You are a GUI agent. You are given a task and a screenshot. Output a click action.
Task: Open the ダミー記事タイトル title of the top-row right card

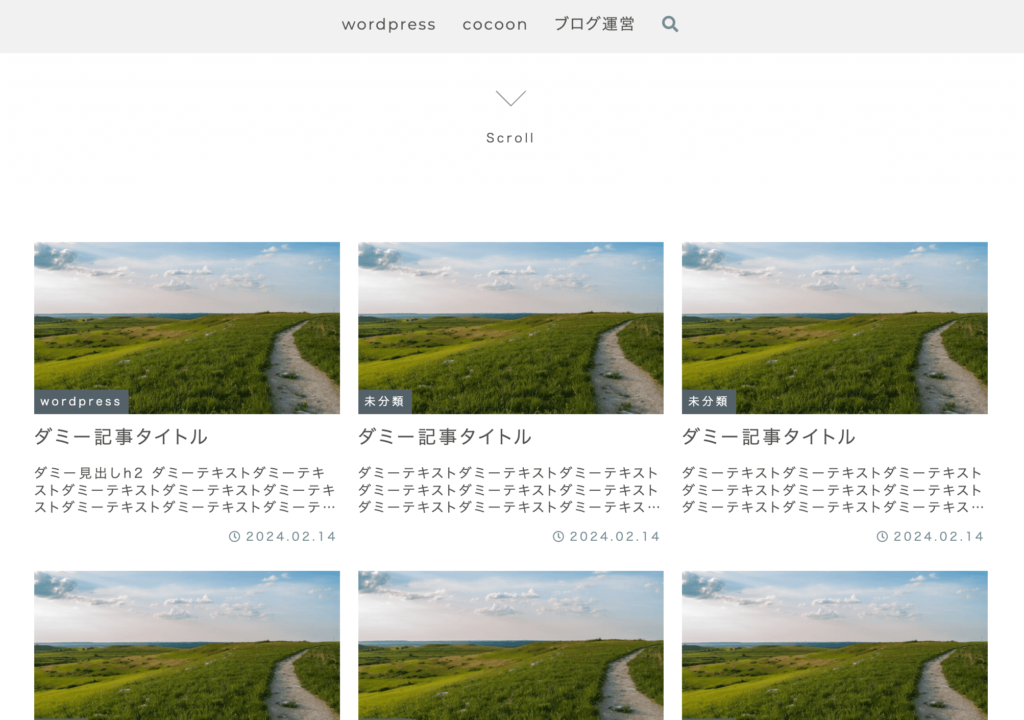(769, 436)
